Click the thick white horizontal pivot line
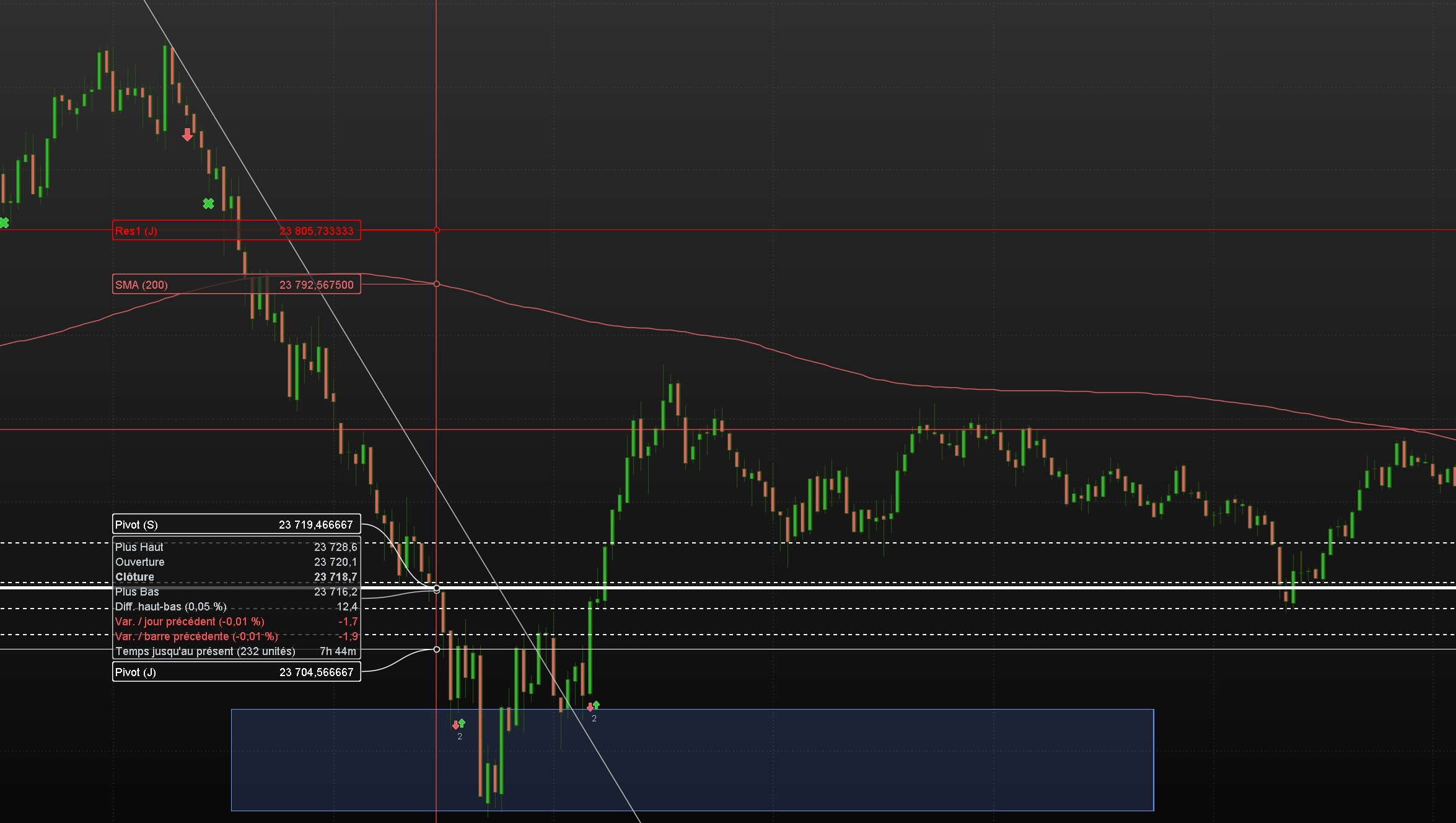 tap(929, 588)
